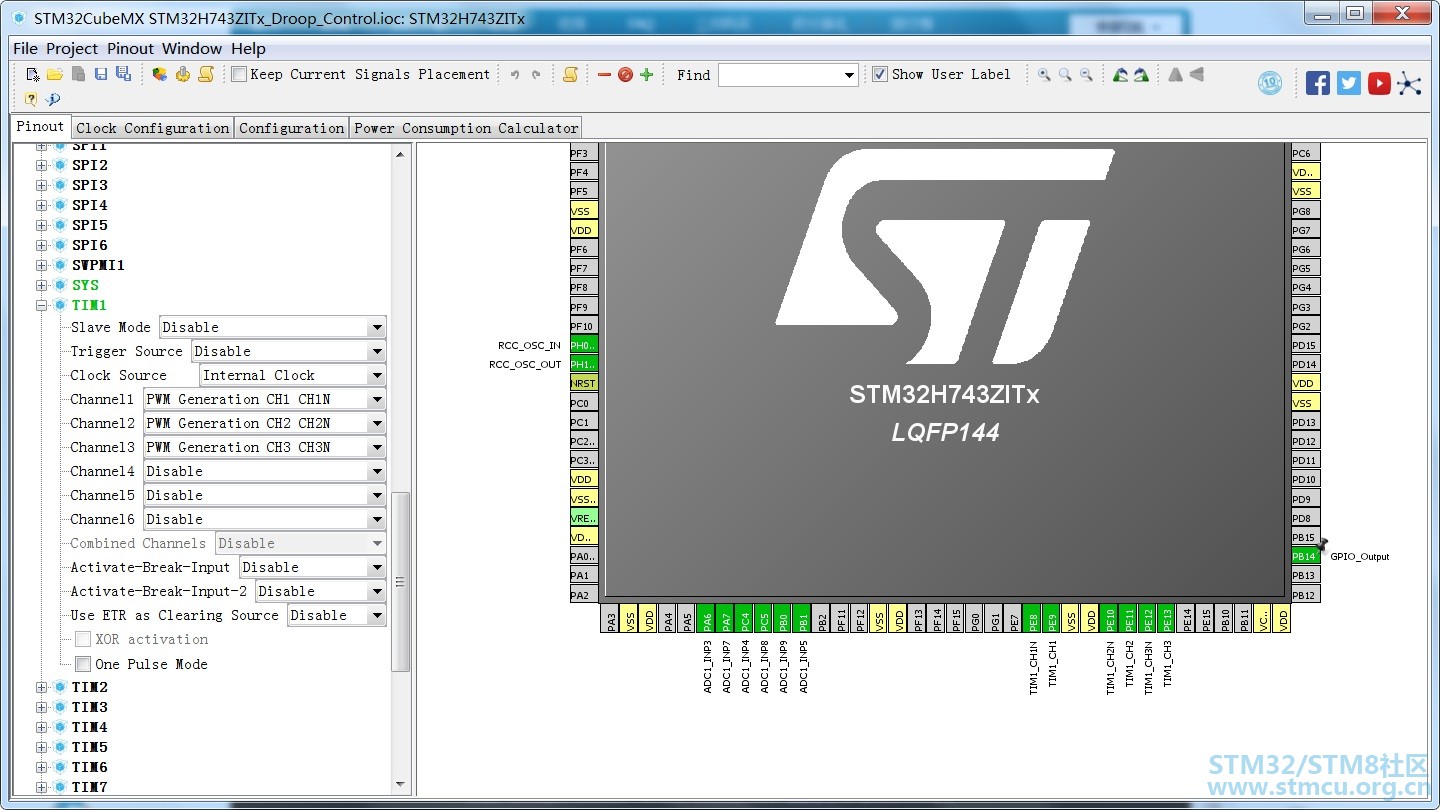Open the Channel4 dropdown
Image resolution: width=1440 pixels, height=810 pixels.
pyautogui.click(x=265, y=471)
